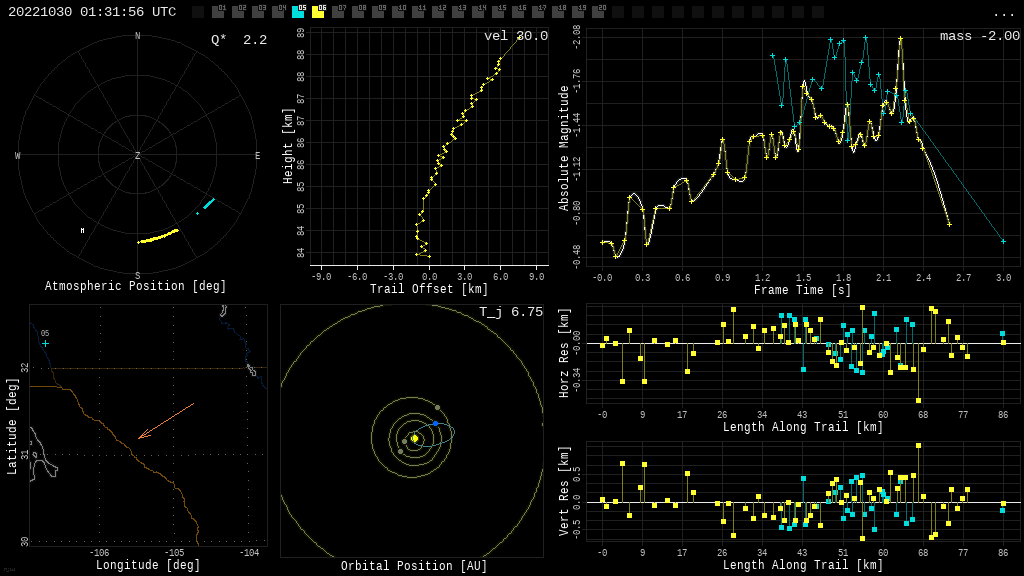
Task: Click the magnitude peak of the light curve
Action: [x=900, y=39]
